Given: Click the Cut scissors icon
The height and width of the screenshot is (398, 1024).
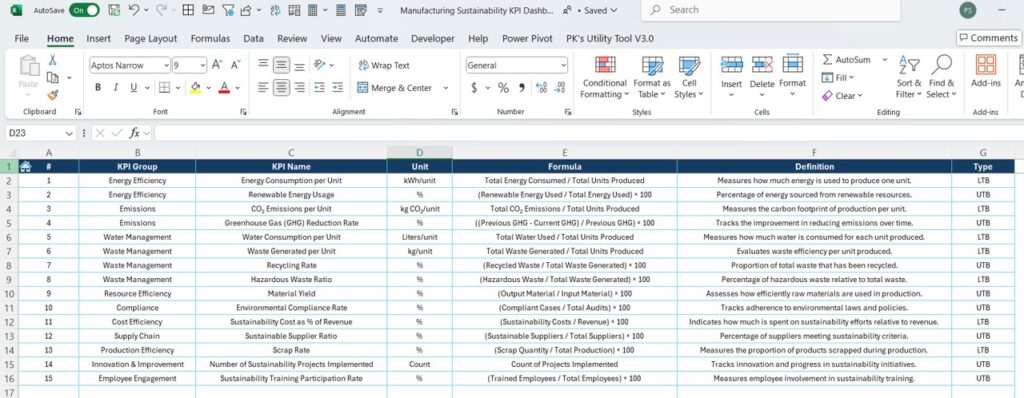Looking at the screenshot, I should [52, 60].
